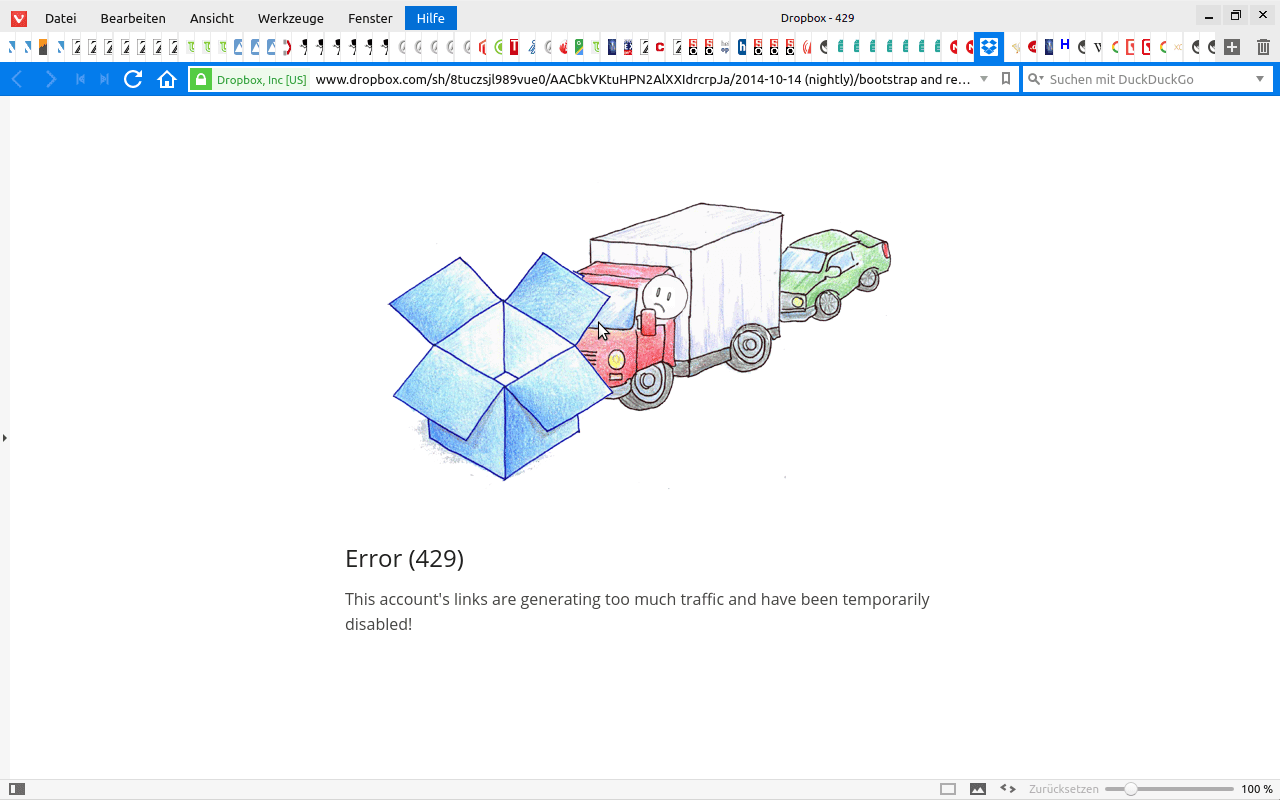The image size is (1280, 800).
Task: Open the Ansicht menu
Action: (212, 18)
